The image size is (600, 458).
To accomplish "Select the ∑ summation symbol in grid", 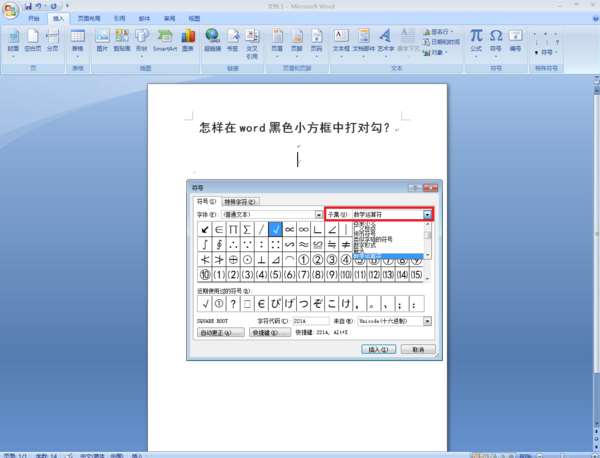I will (247, 229).
